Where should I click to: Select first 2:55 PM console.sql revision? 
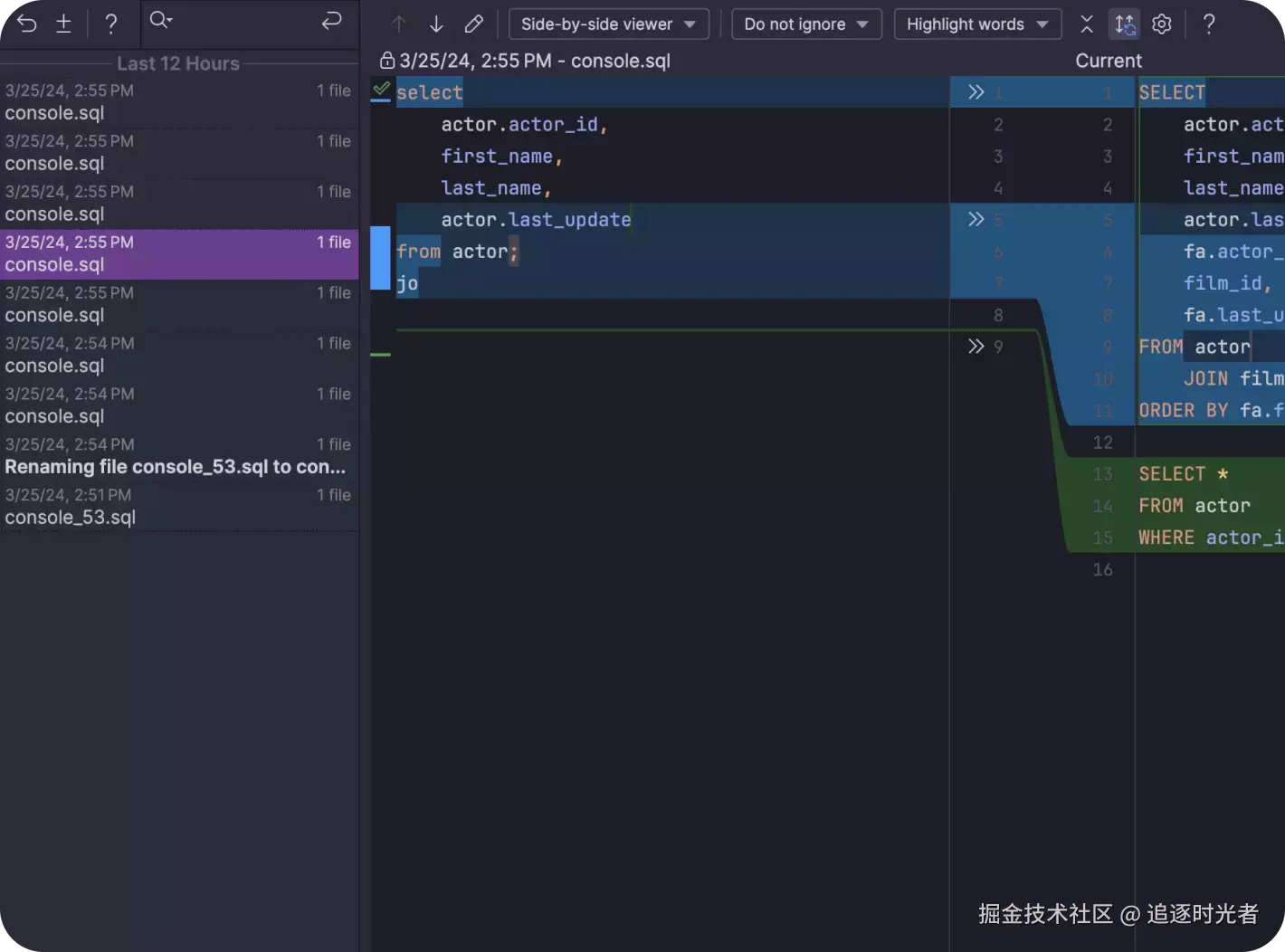pyautogui.click(x=179, y=102)
